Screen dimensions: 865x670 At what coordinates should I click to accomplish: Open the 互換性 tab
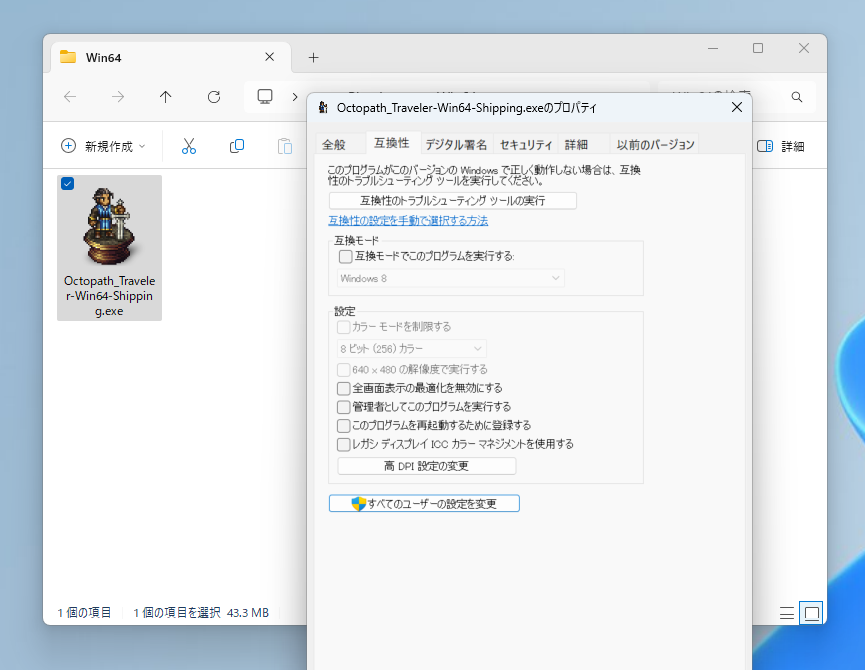tap(392, 143)
